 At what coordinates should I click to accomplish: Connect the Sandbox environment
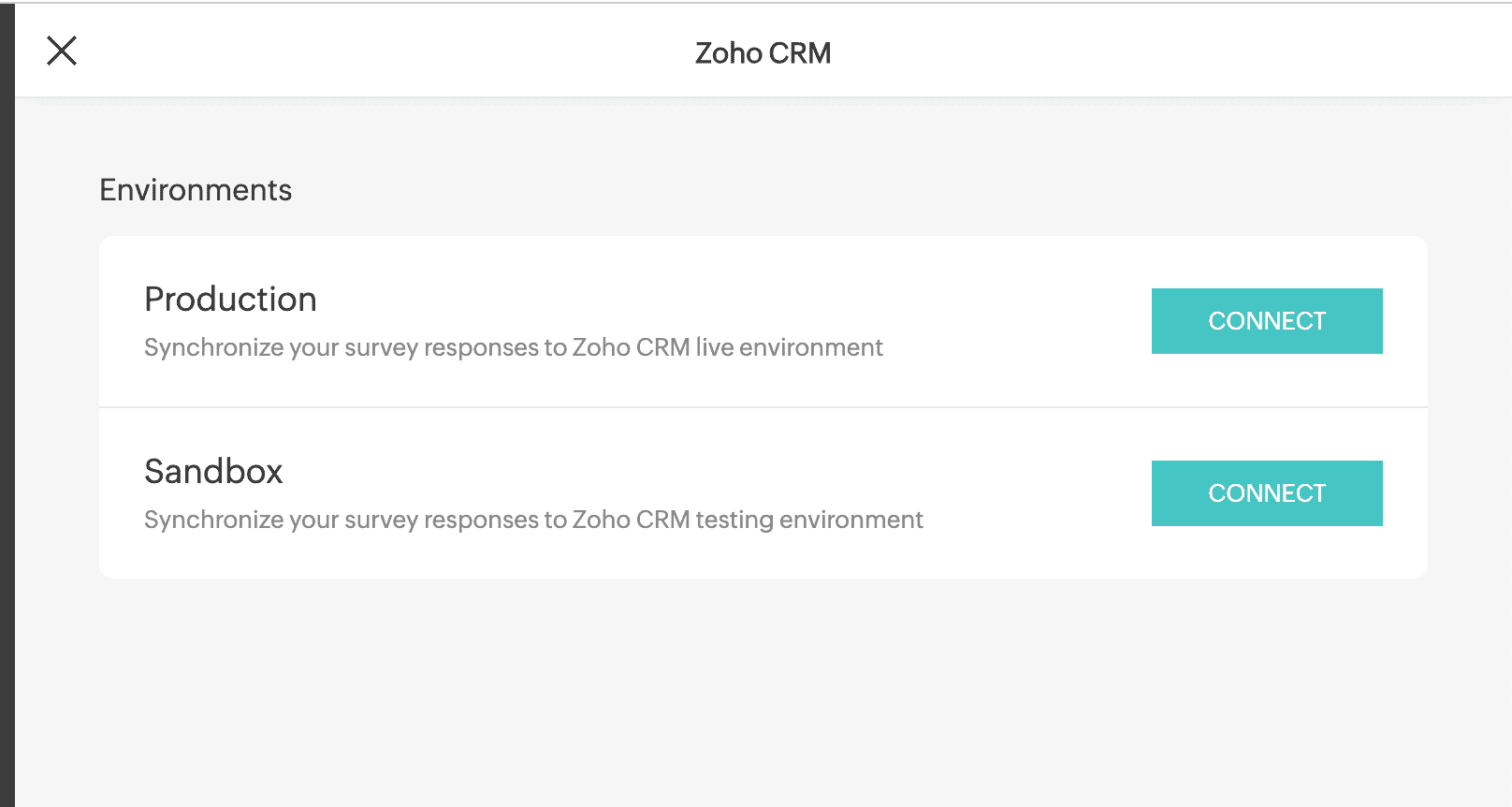coord(1266,493)
